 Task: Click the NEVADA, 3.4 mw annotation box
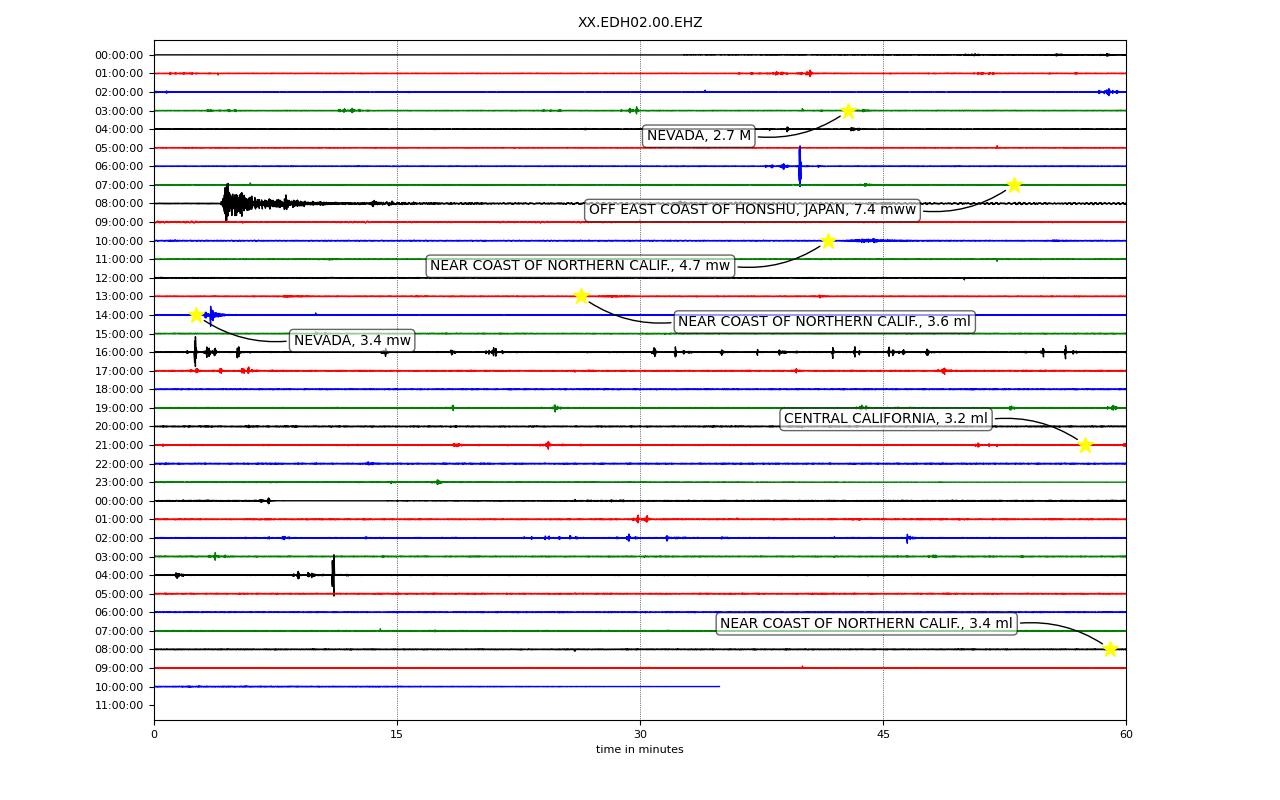[x=352, y=341]
